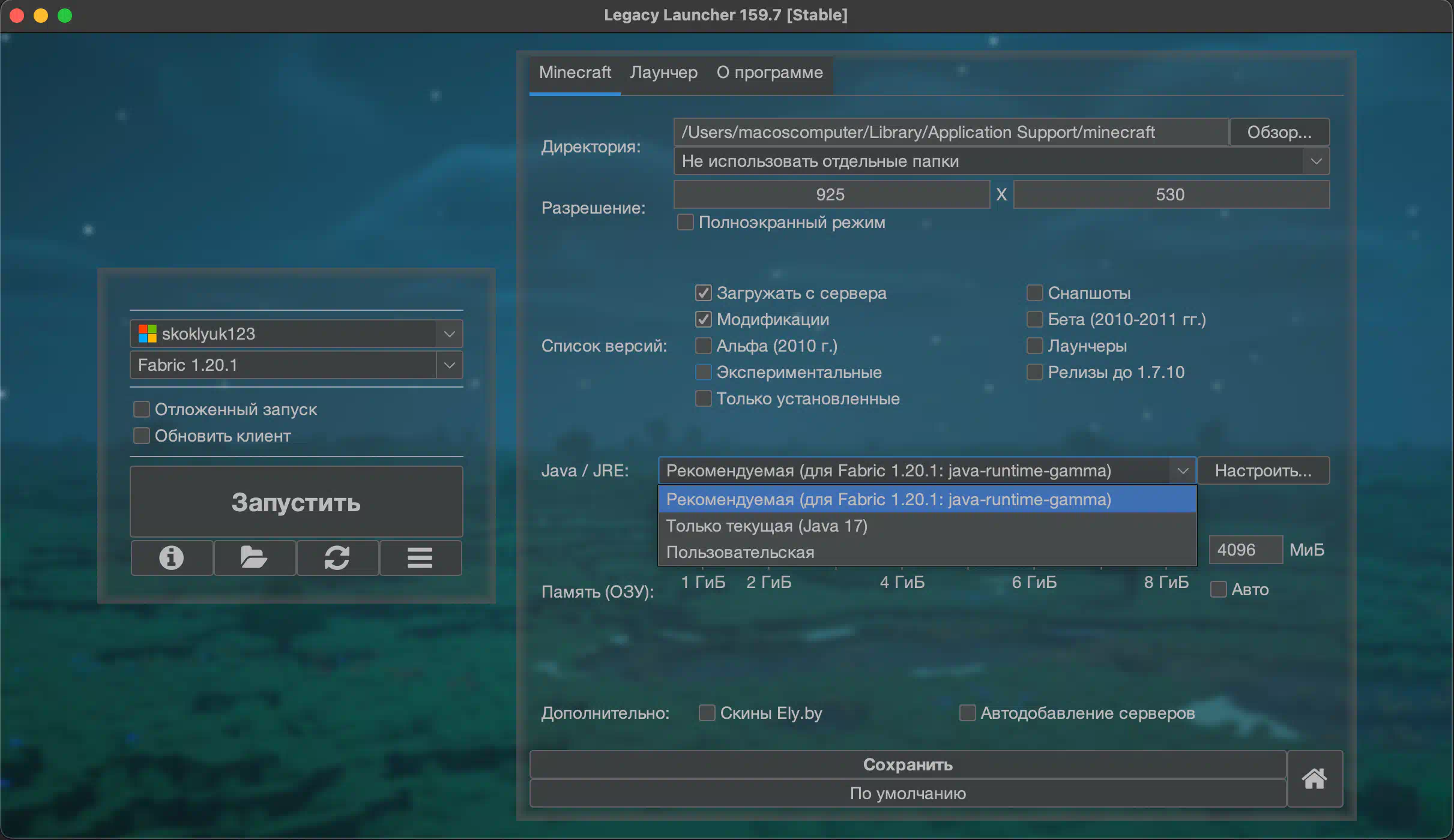
Task: Collapse the Java / JRE dropdown arrow
Action: pos(1183,470)
